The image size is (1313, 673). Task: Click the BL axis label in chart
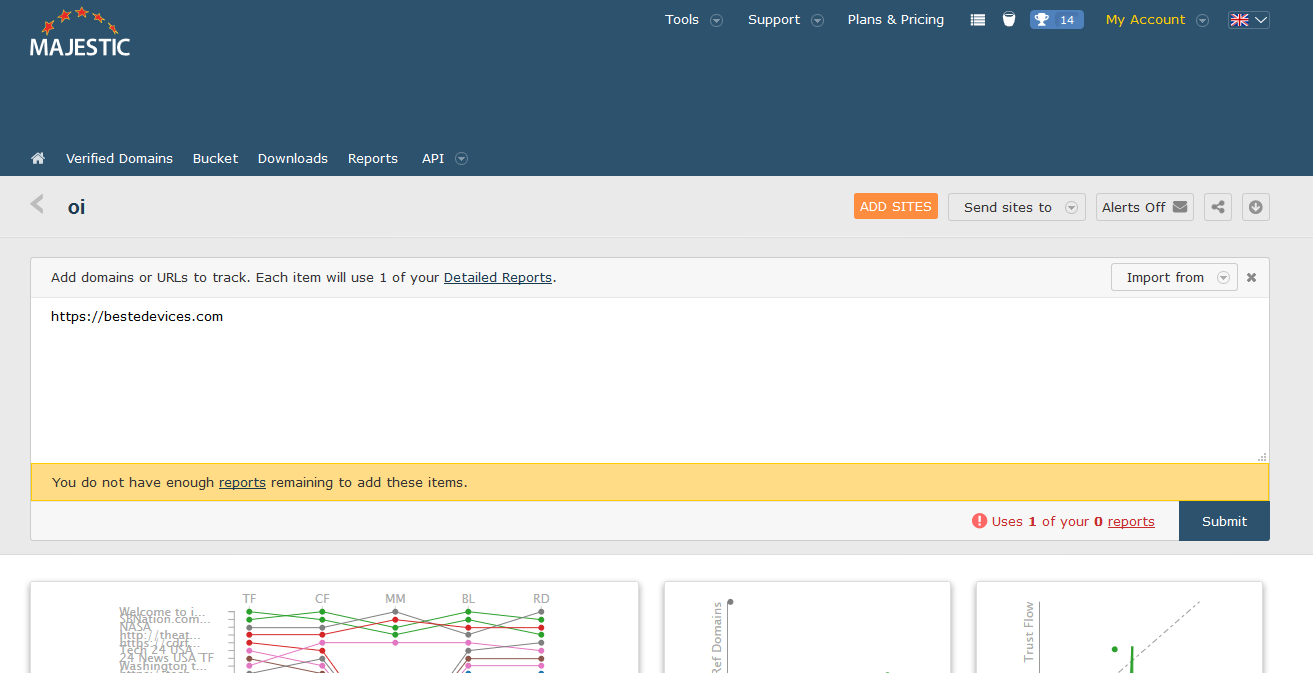468,599
